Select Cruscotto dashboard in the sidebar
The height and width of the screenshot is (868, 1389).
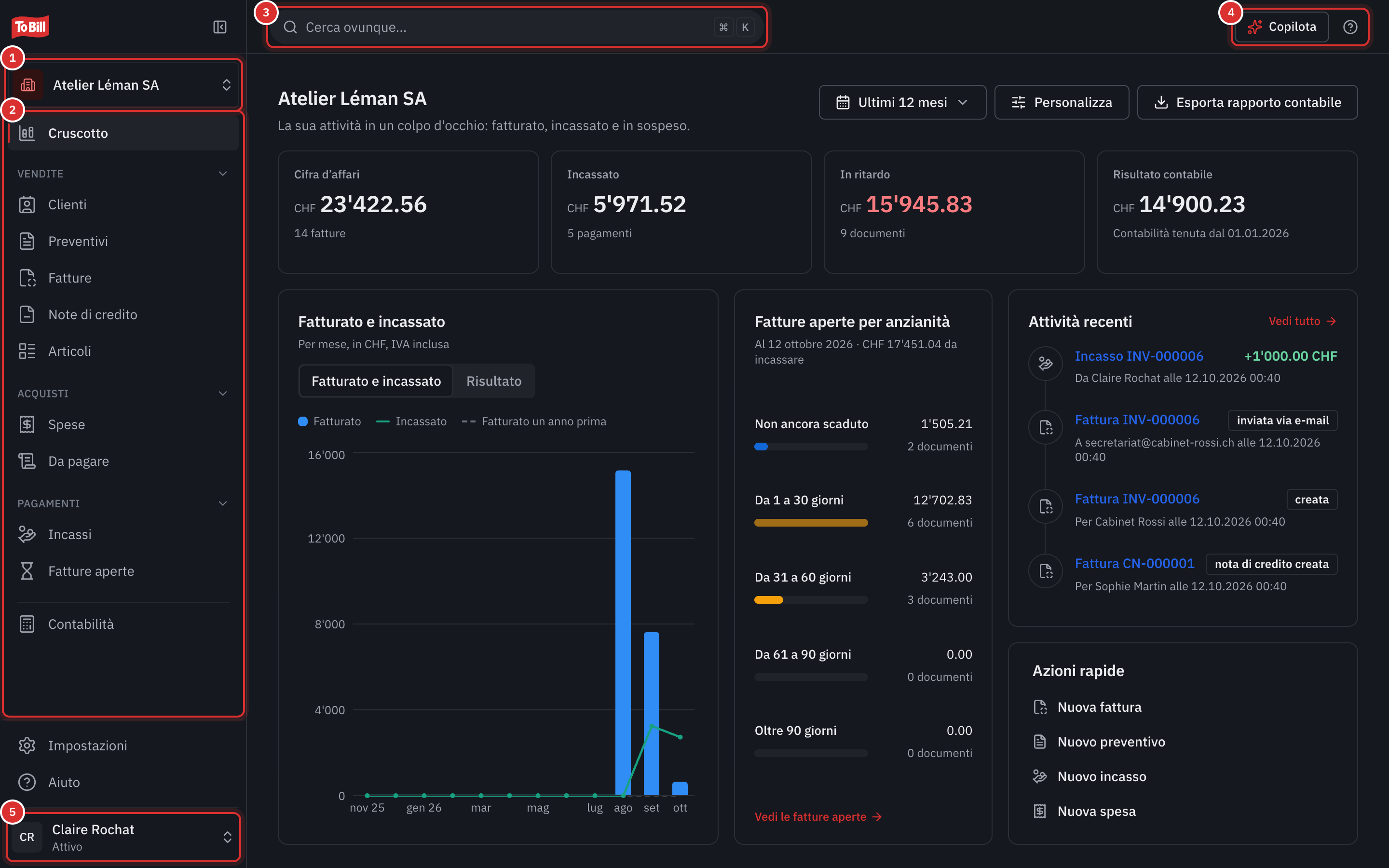click(x=123, y=133)
